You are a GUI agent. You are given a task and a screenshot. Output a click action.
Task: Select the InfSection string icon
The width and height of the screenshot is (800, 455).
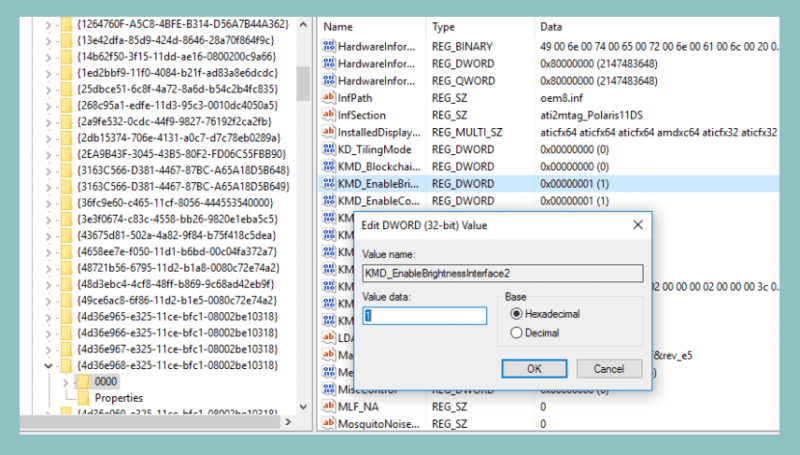coord(329,115)
